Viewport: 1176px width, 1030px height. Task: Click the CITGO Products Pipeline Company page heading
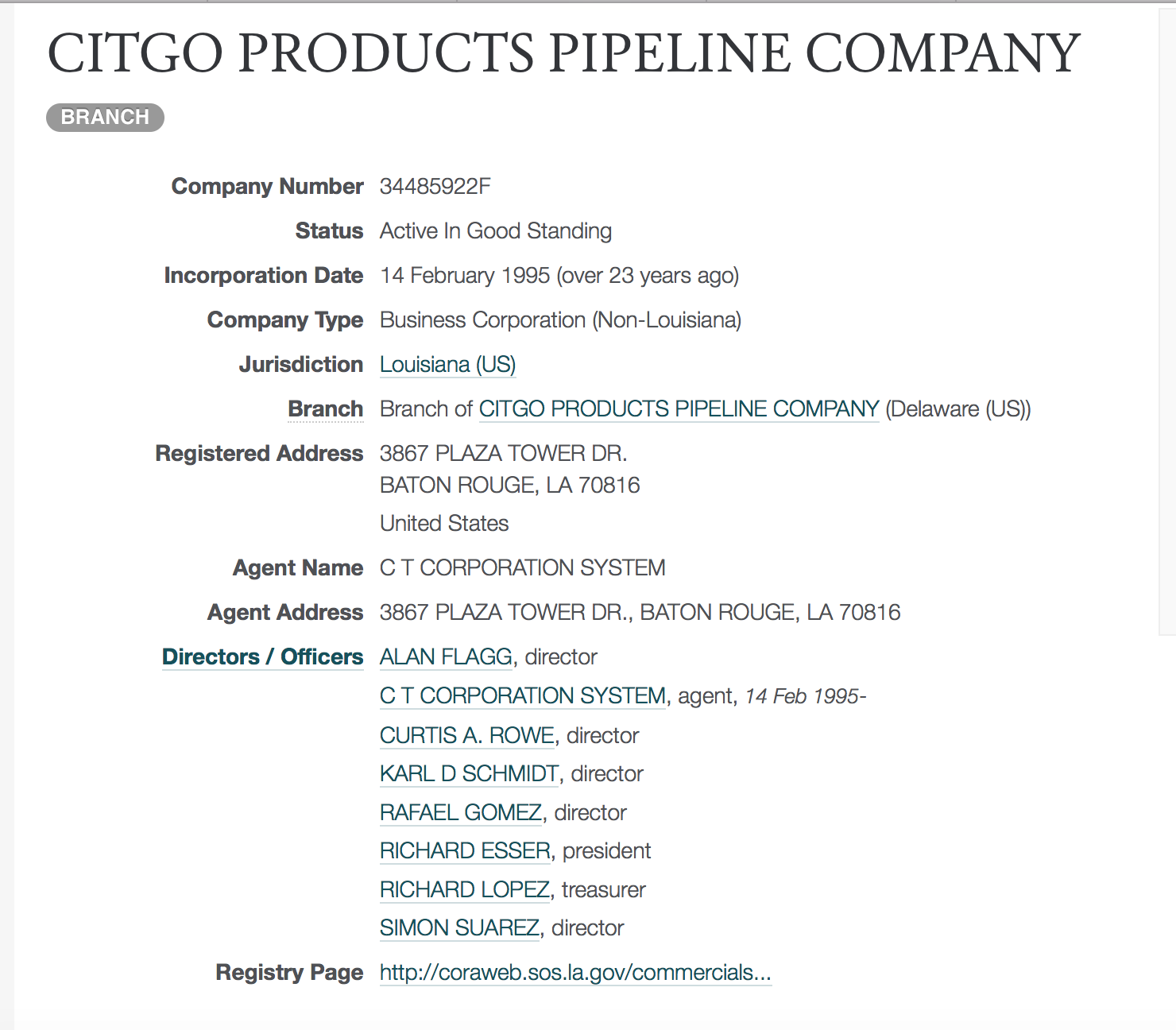click(563, 54)
